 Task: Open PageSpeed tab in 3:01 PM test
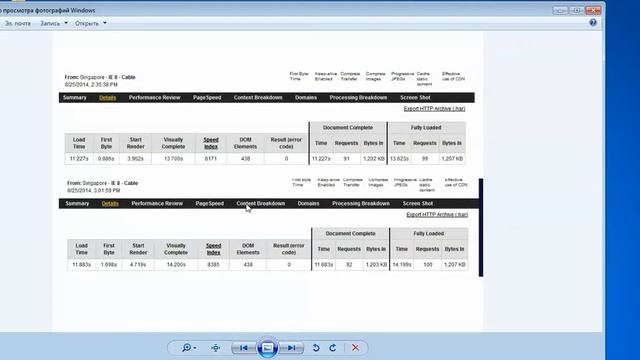(210, 203)
